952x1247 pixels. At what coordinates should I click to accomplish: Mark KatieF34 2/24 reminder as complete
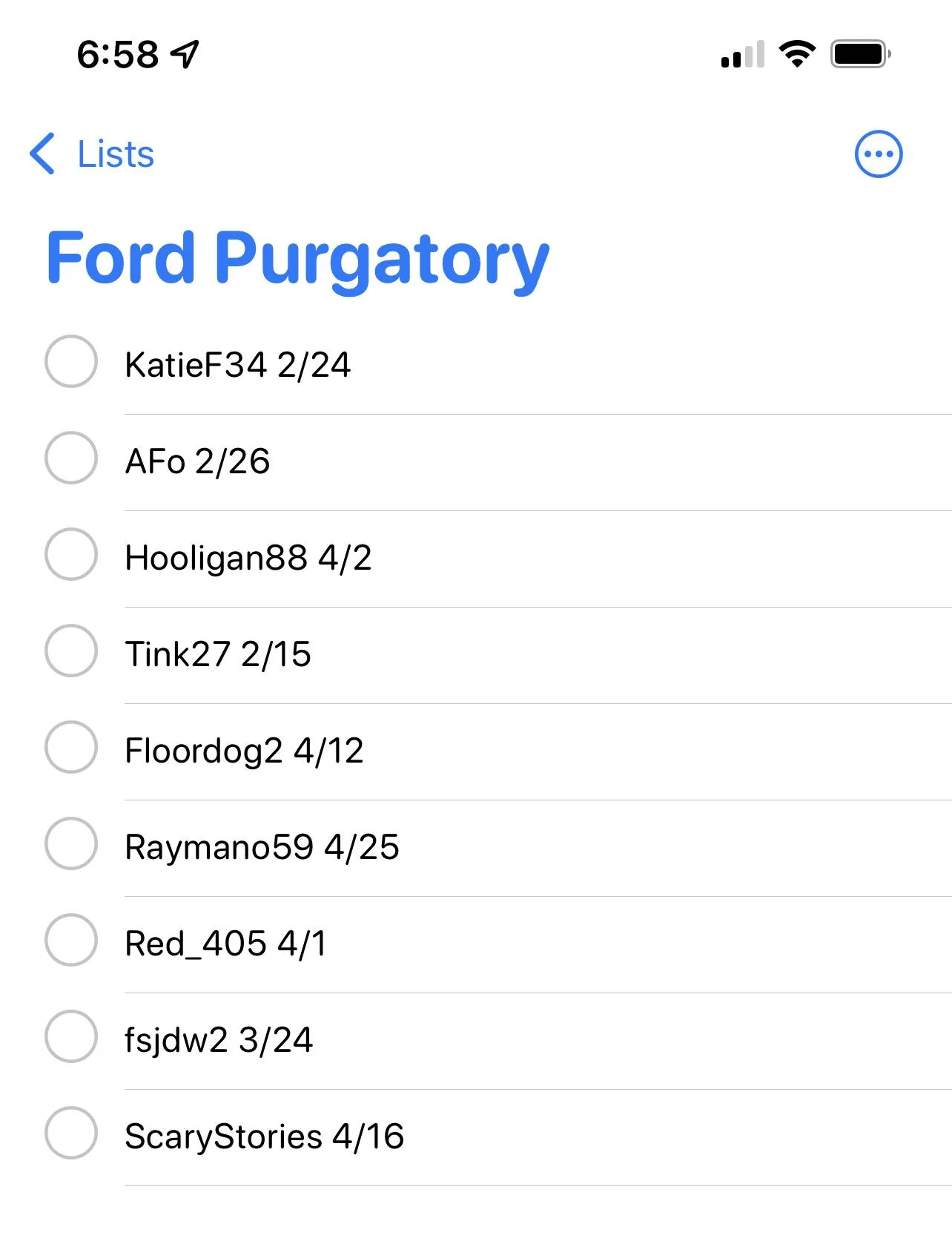click(71, 361)
